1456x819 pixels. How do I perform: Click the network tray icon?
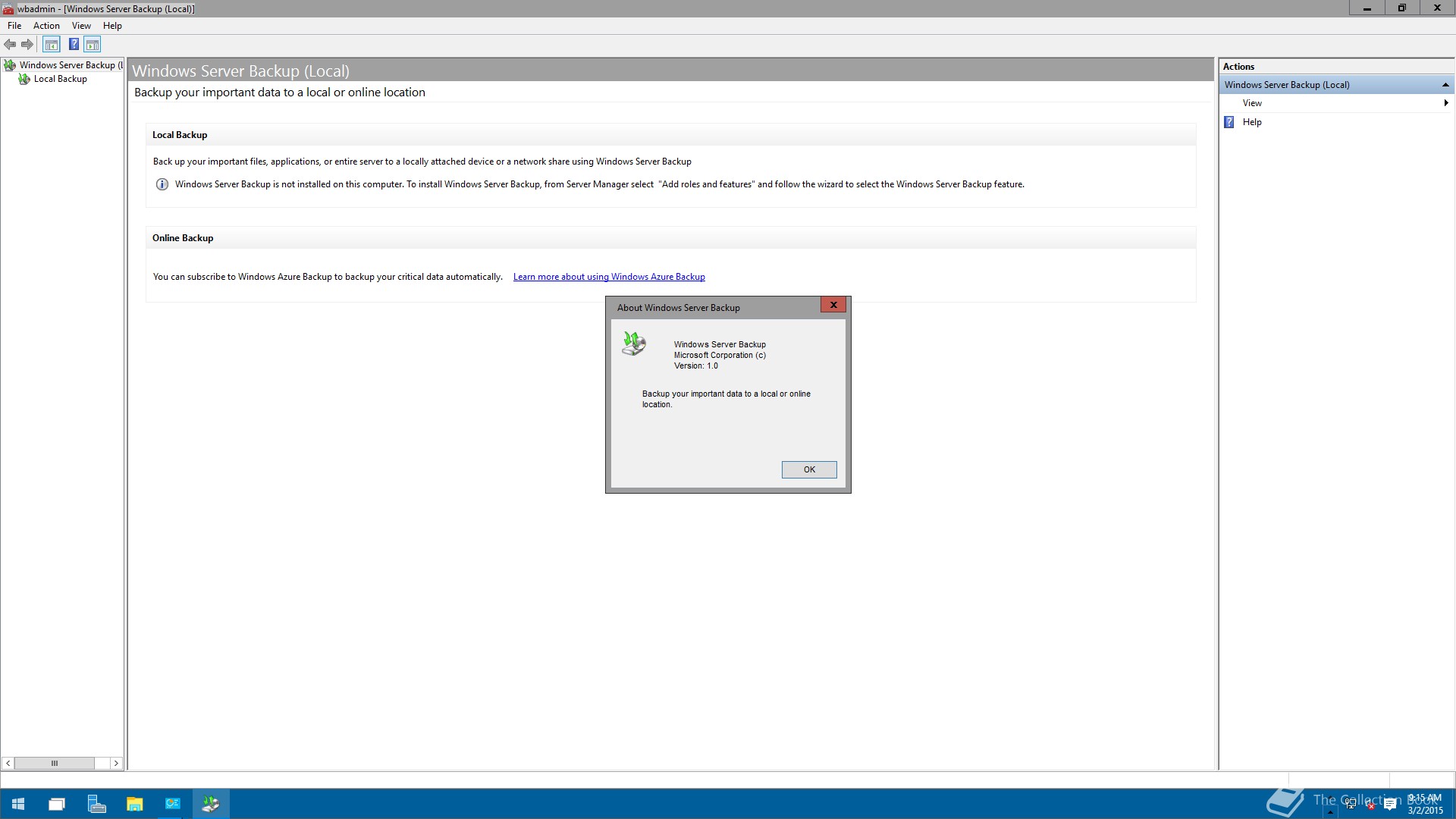[1351, 804]
